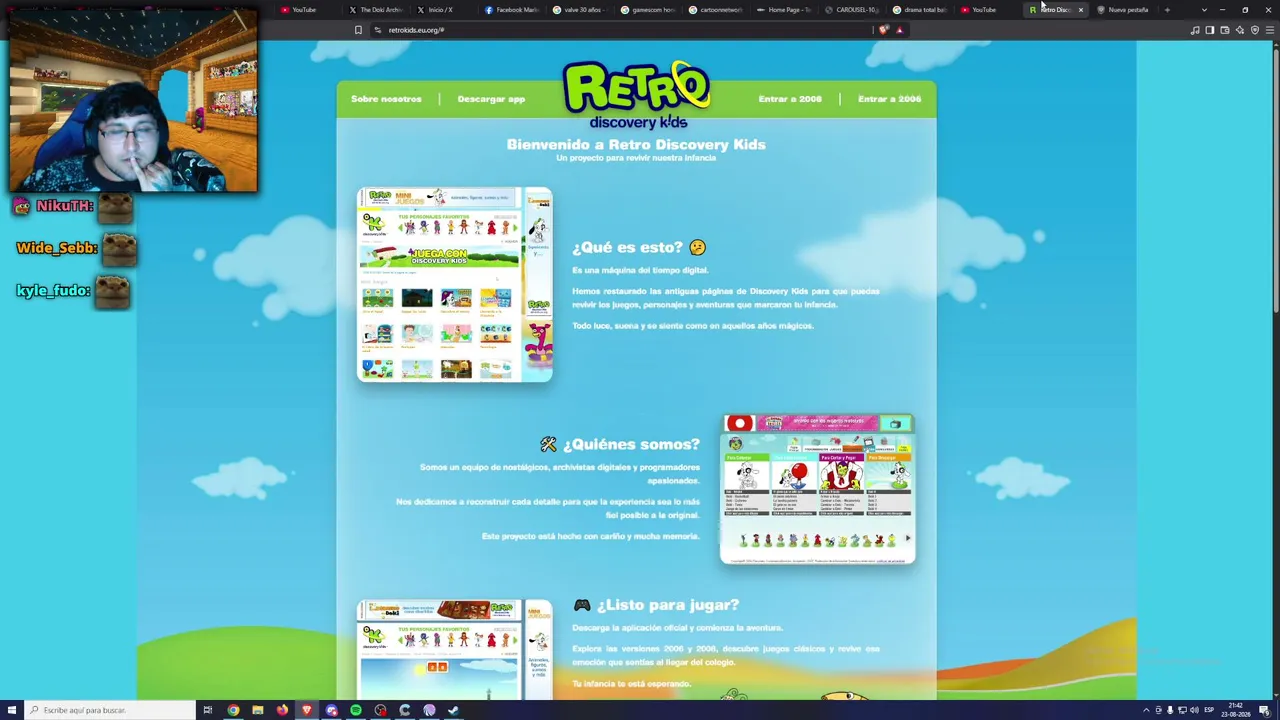
Task: Open the Brave Shields lion icon
Action: (x=883, y=30)
